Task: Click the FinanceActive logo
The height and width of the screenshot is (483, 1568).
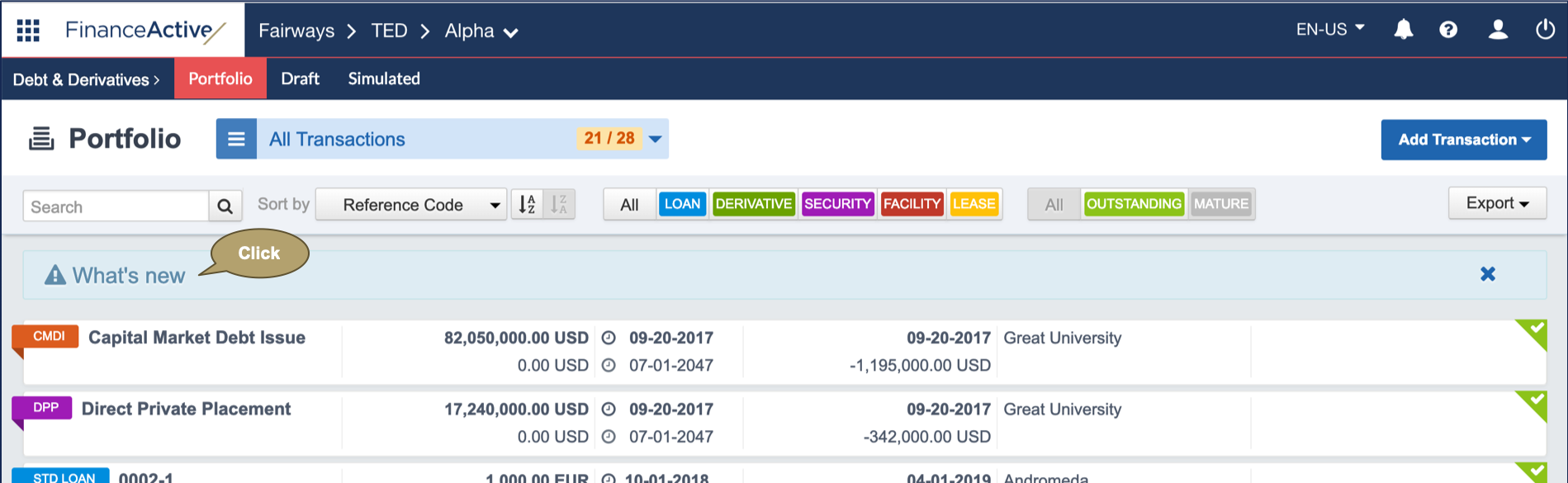Action: click(145, 31)
